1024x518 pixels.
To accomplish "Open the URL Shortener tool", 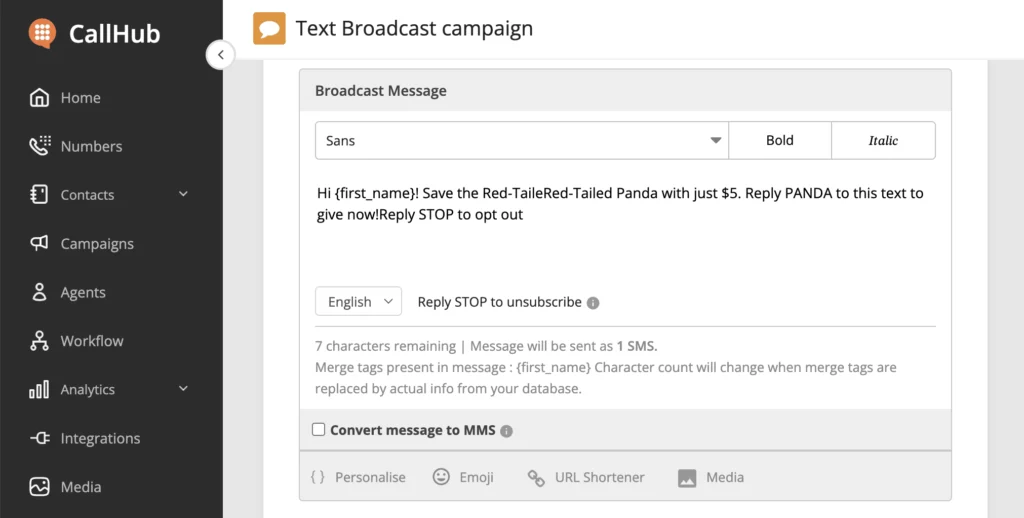I will 586,477.
